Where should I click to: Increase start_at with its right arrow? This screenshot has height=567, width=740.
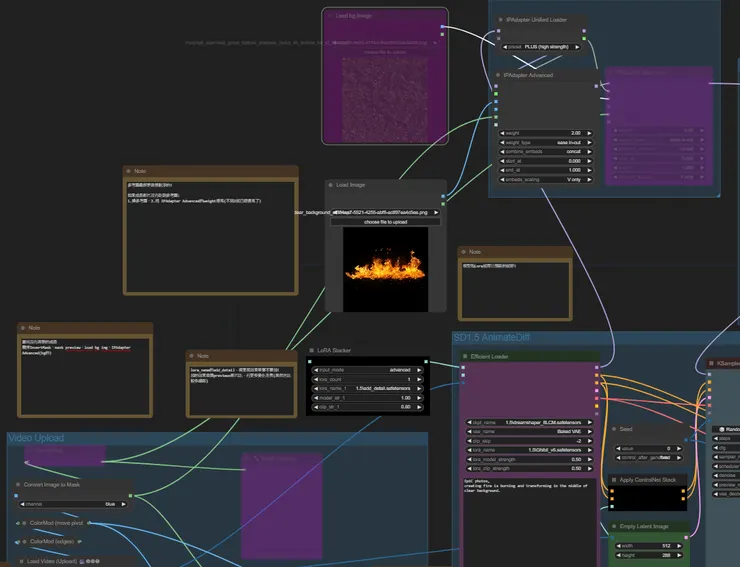tap(589, 161)
